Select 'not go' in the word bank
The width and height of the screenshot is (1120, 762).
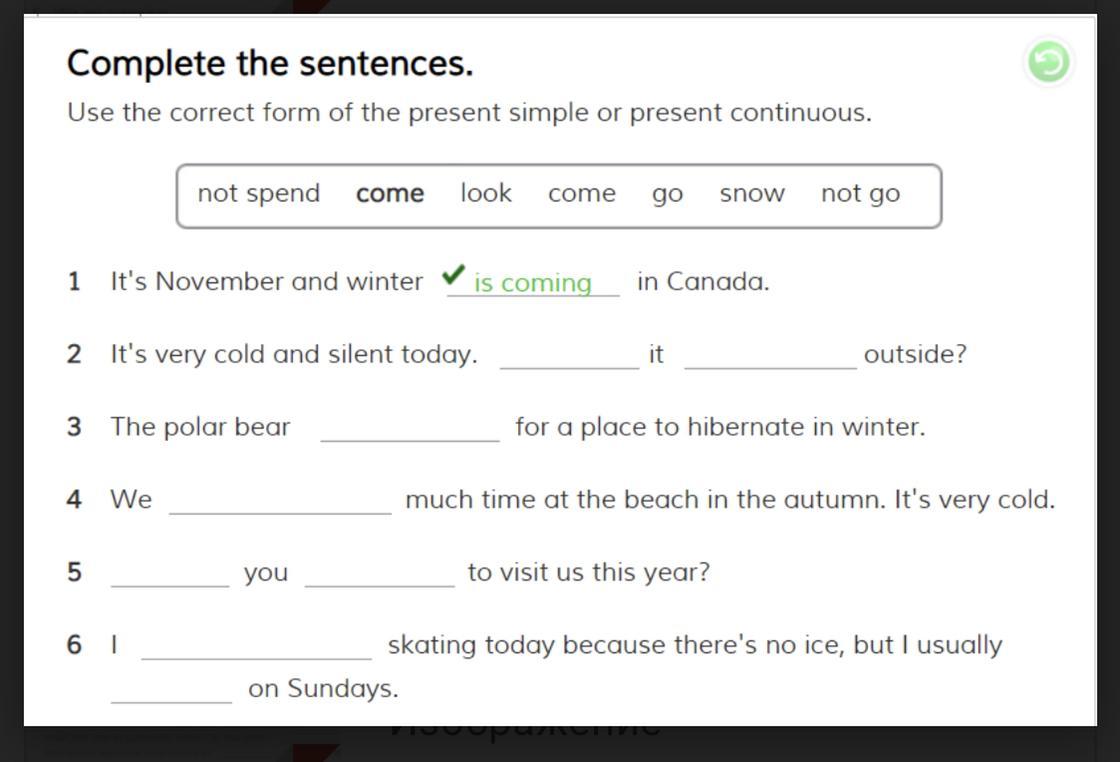click(860, 194)
